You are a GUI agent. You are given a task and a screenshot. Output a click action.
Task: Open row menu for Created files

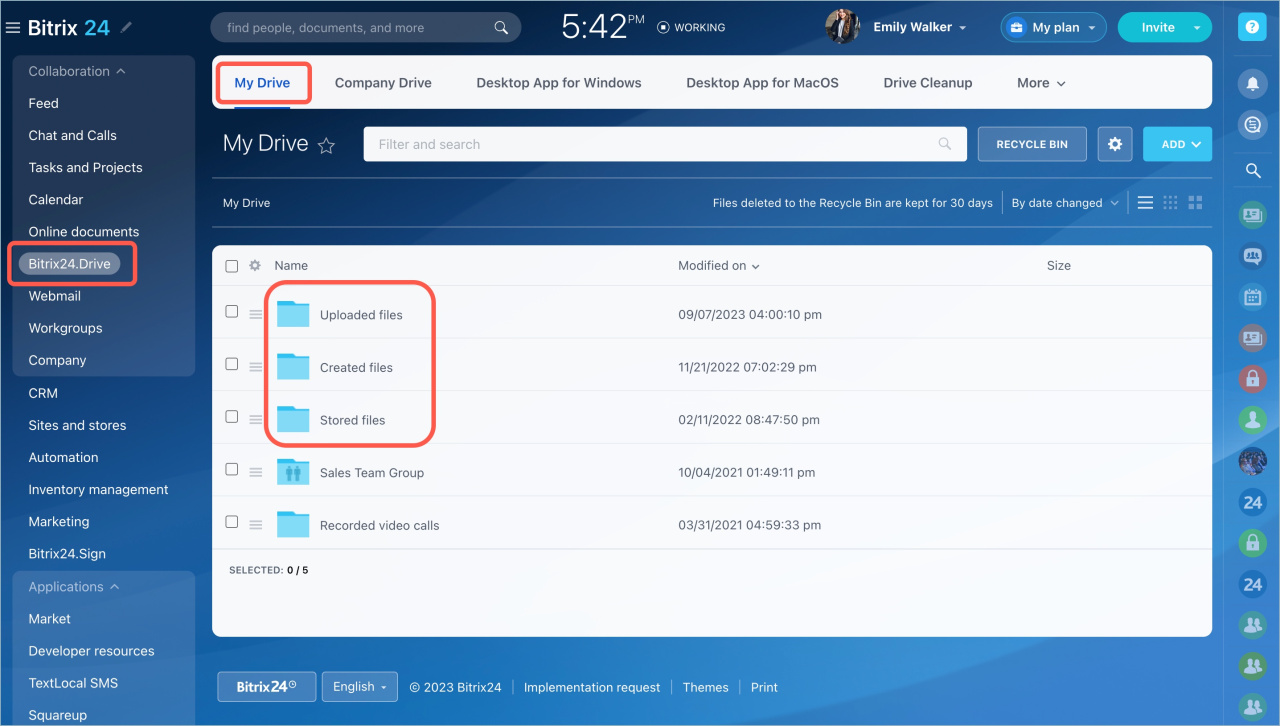coord(256,368)
